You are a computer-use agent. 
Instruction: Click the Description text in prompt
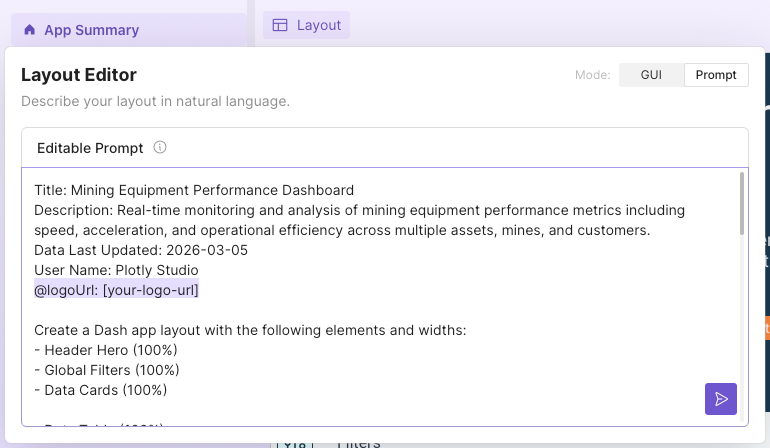tap(359, 220)
